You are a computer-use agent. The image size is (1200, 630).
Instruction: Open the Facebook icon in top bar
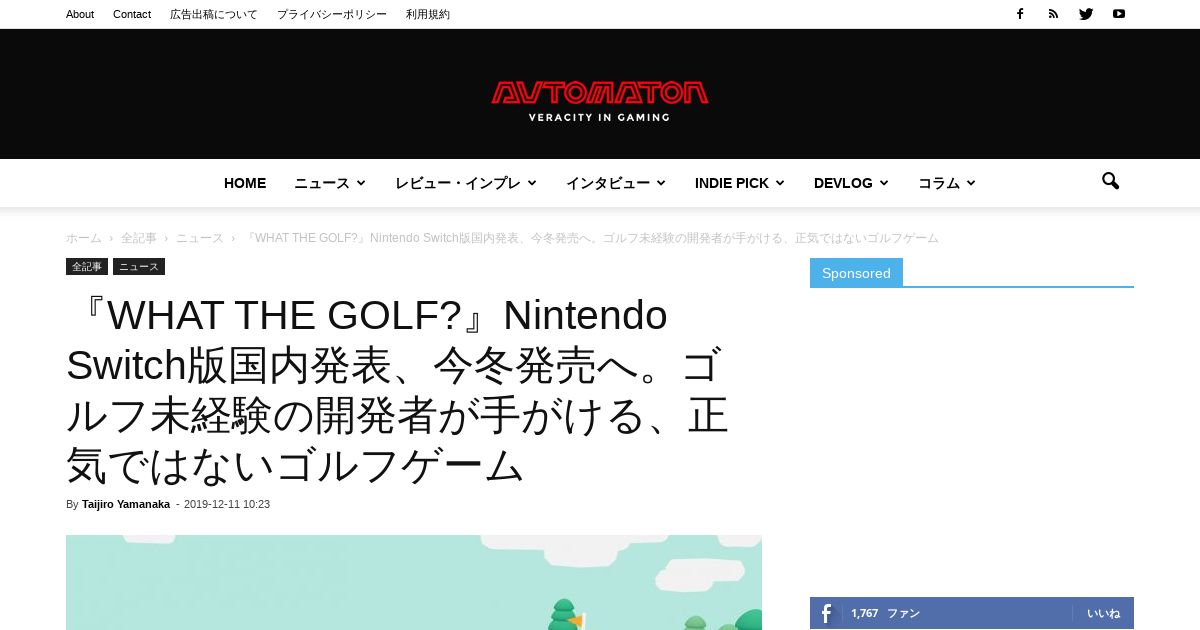click(1020, 14)
